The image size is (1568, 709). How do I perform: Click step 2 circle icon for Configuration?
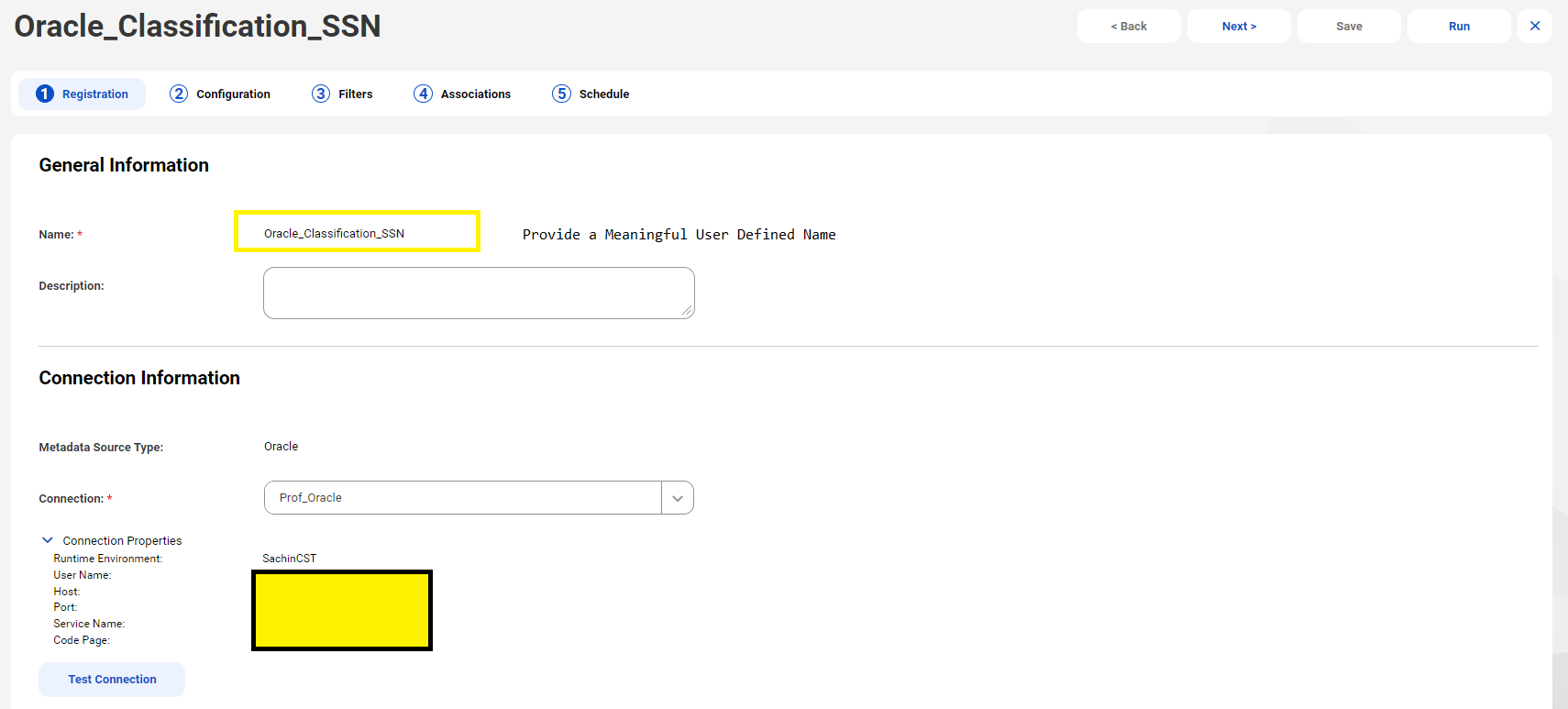[x=179, y=94]
